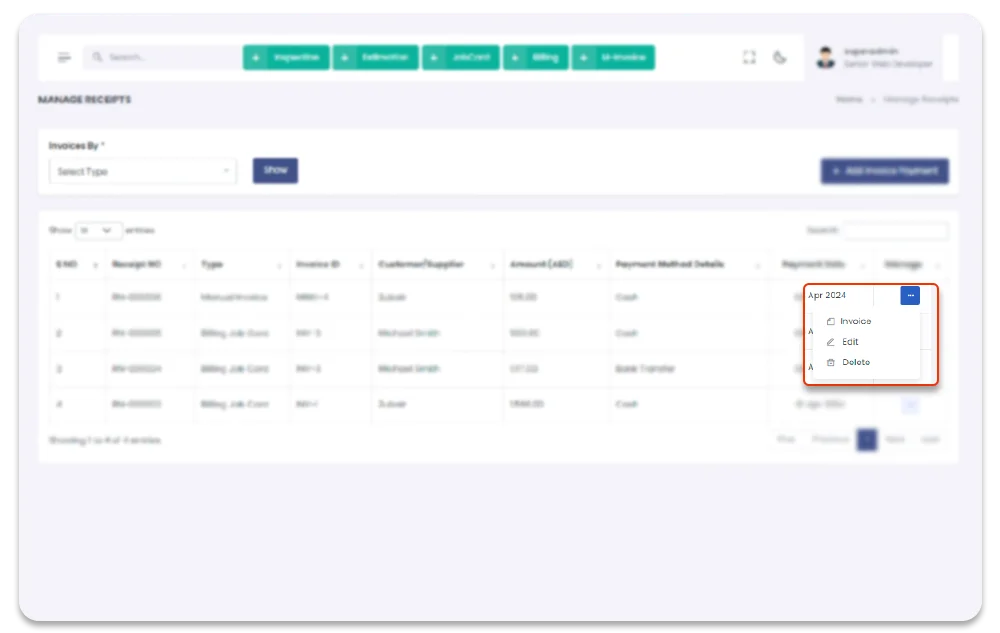Switch to dark mode with moon icon
Viewport: 1000px width, 633px height.
point(780,58)
